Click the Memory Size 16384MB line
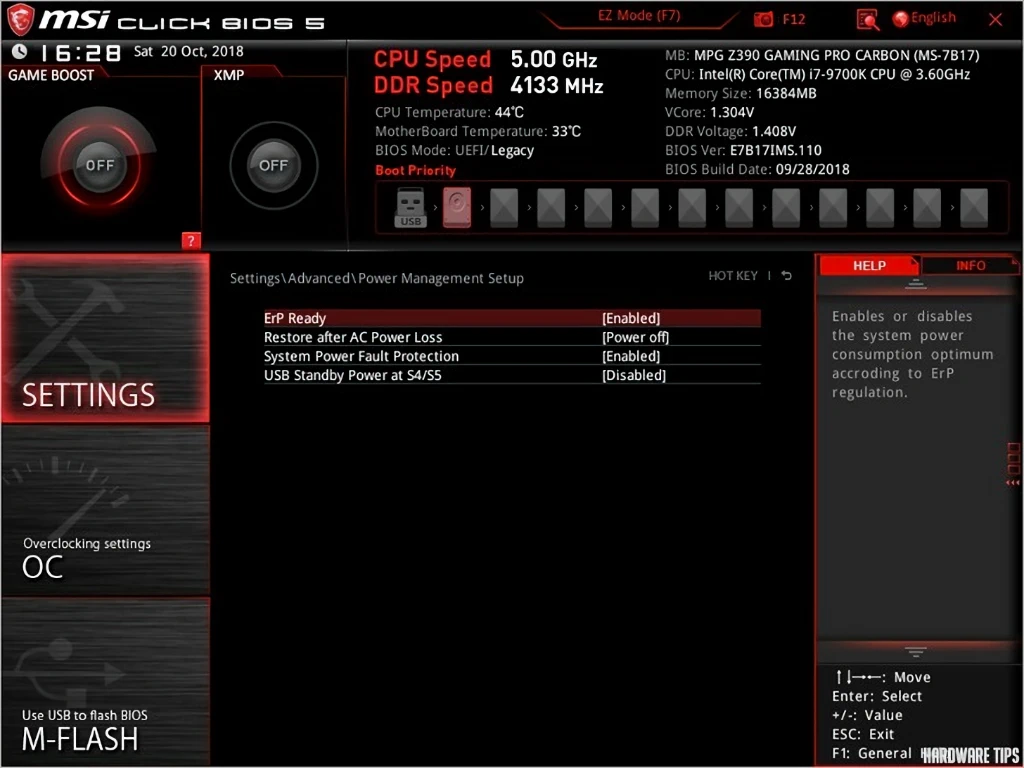Image resolution: width=1024 pixels, height=768 pixels. click(741, 93)
